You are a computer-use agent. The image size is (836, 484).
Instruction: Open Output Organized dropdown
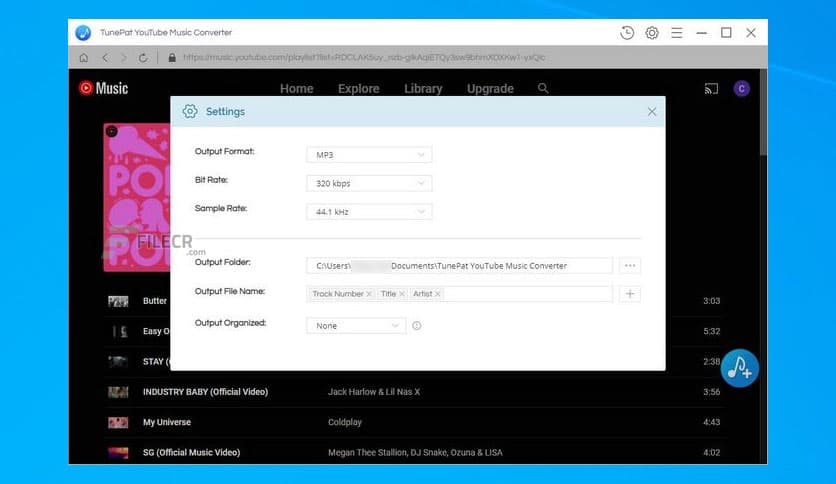click(x=356, y=326)
